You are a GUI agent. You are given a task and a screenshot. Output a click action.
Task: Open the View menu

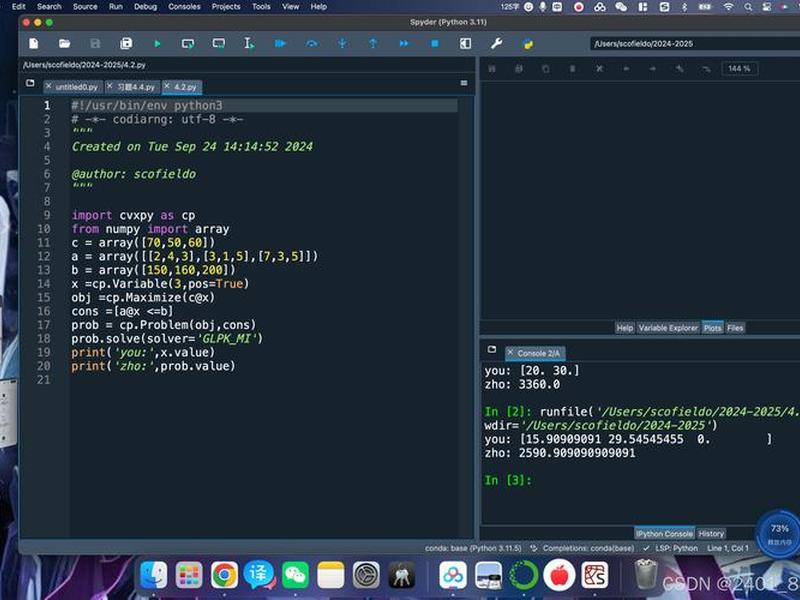[x=290, y=7]
